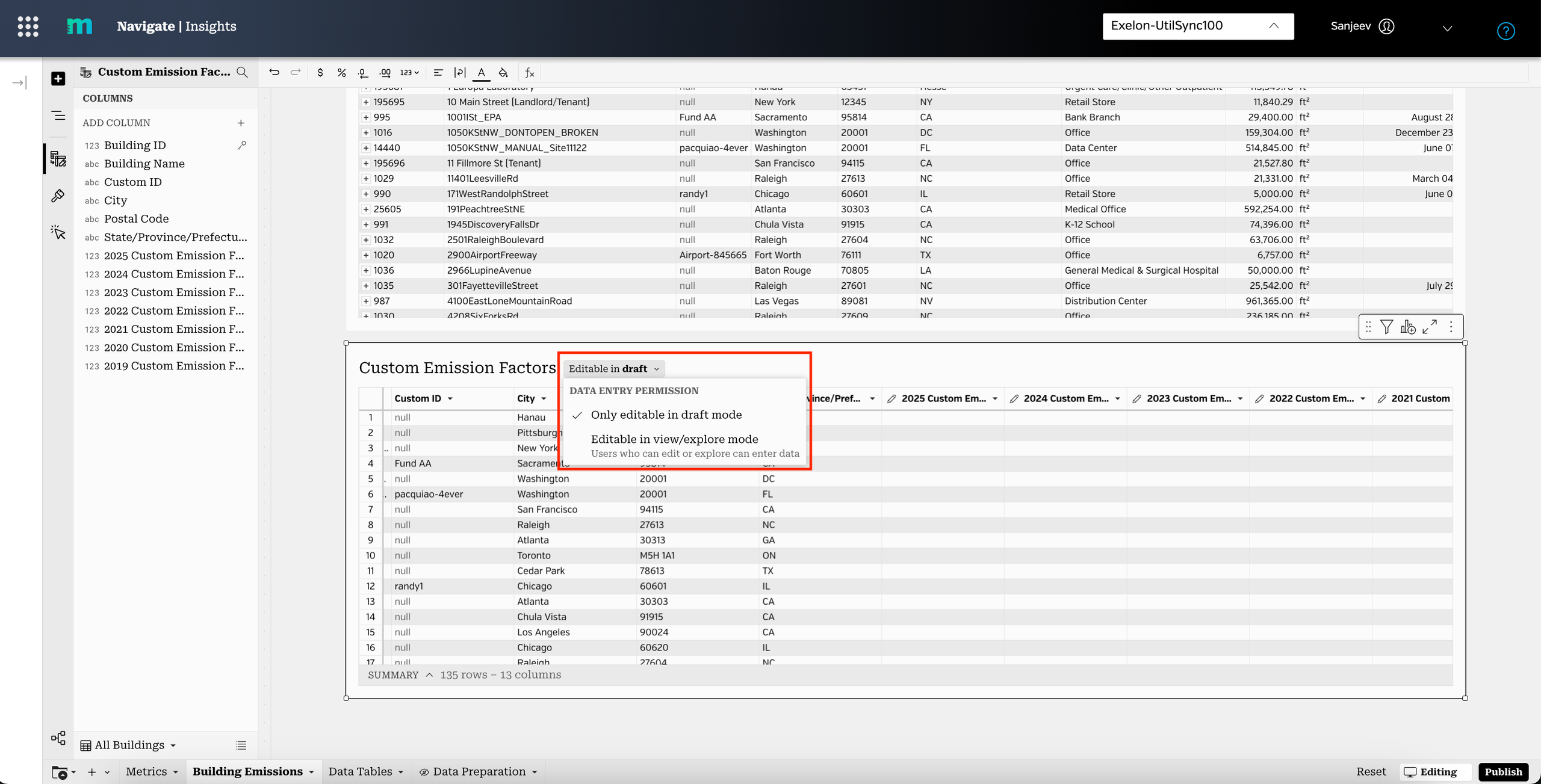Click plus icon next to ADD COLUMN
This screenshot has height=784, width=1541.
[241, 123]
